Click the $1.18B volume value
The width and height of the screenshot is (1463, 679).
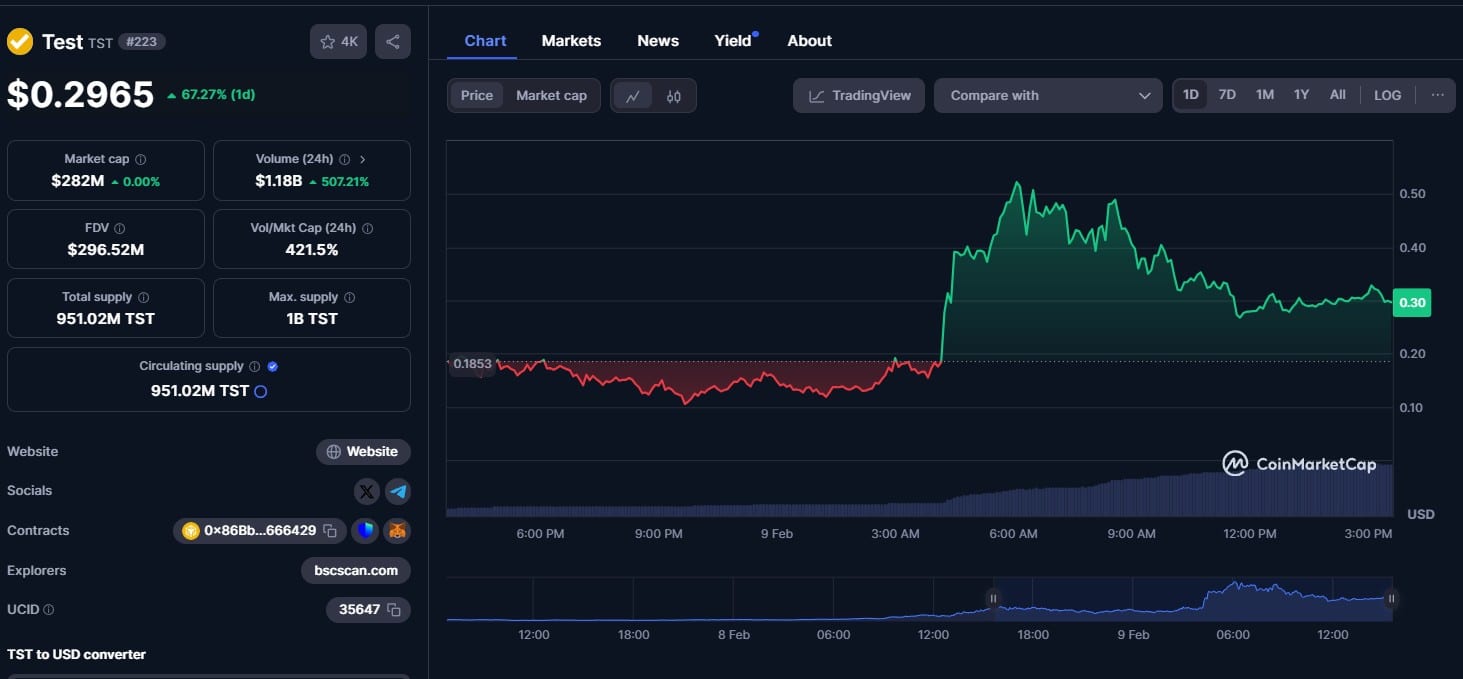click(x=279, y=181)
